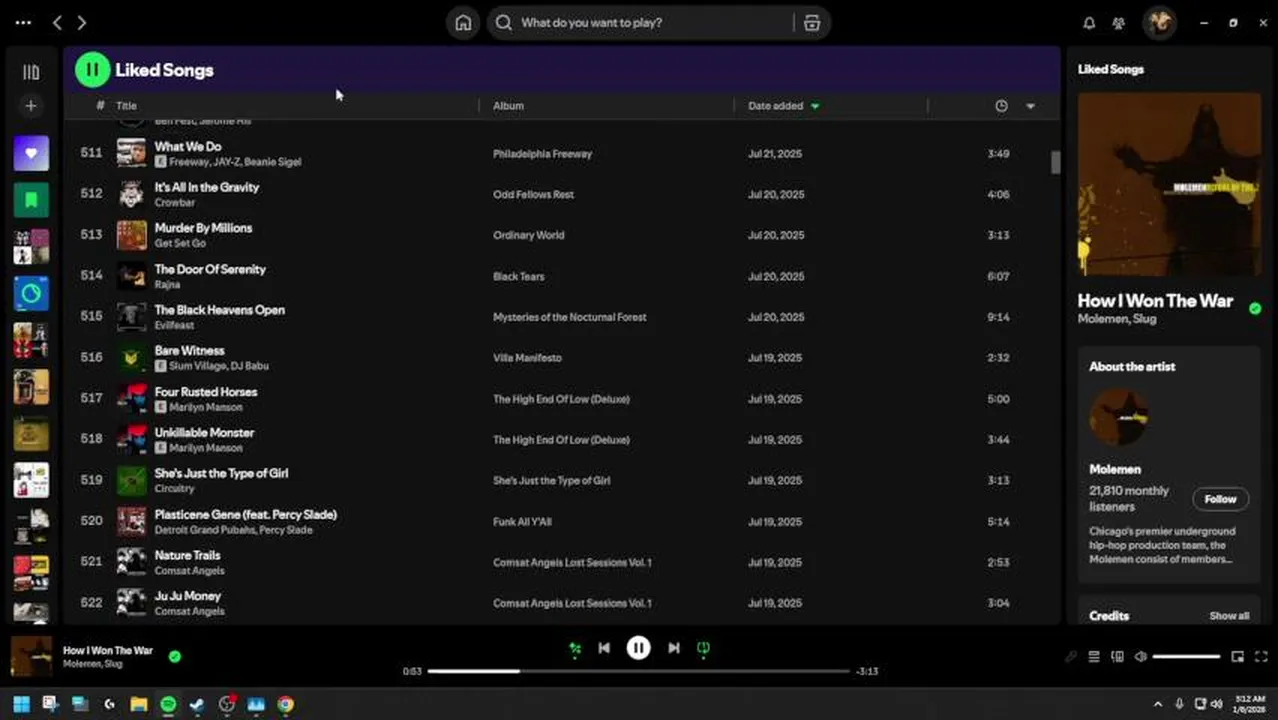The image size is (1278, 720).
Task: Click the # column header
Action: point(100,106)
